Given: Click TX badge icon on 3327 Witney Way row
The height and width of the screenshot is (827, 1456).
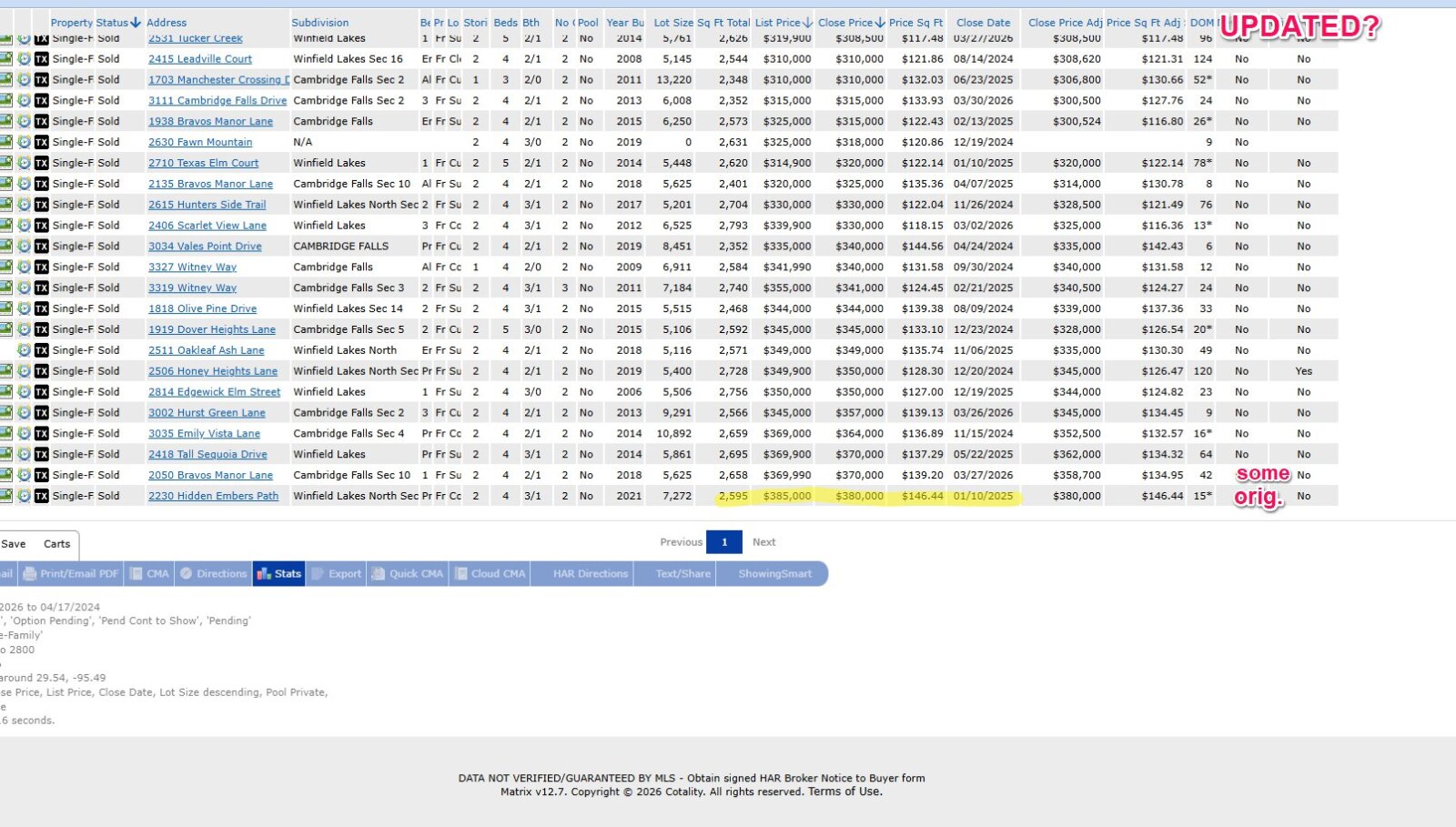Looking at the screenshot, I should tap(41, 267).
